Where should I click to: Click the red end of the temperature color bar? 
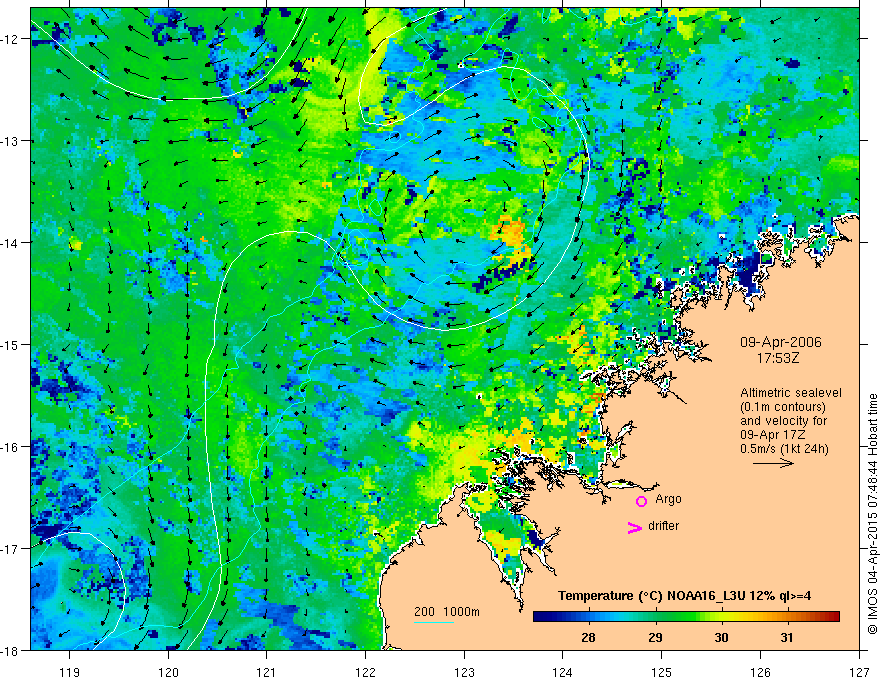pyautogui.click(x=833, y=617)
